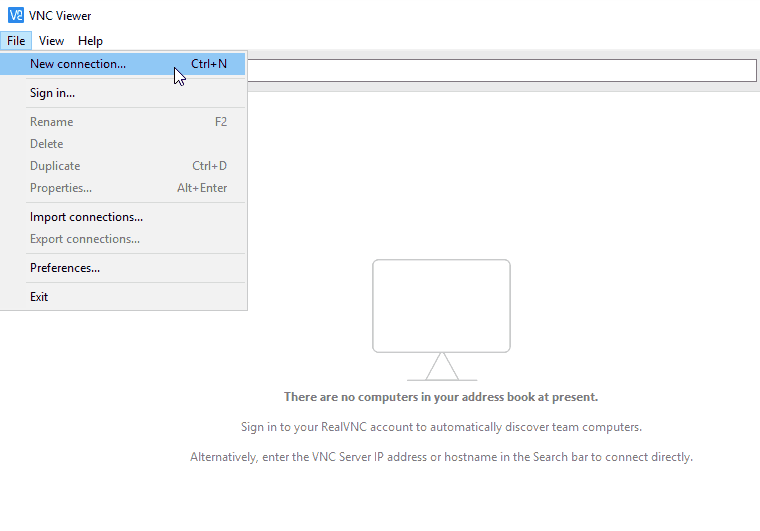Click 'Sign in to your RealVNC account' text
The image size is (760, 531).
441,427
